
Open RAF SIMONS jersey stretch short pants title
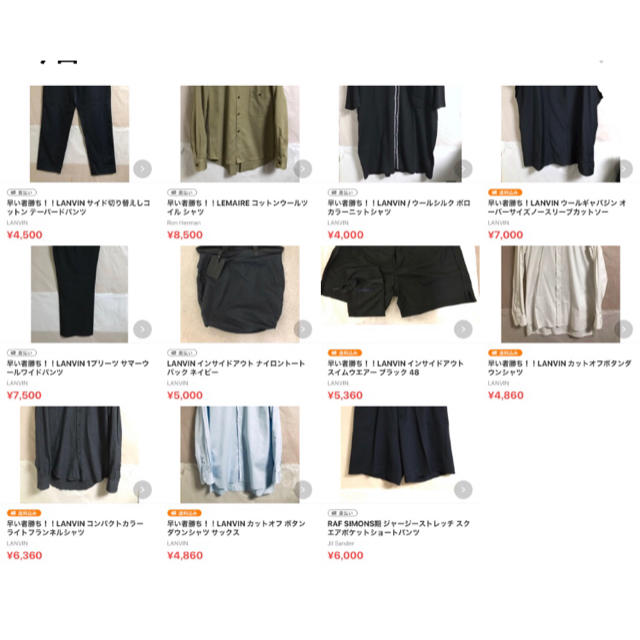[398, 528]
